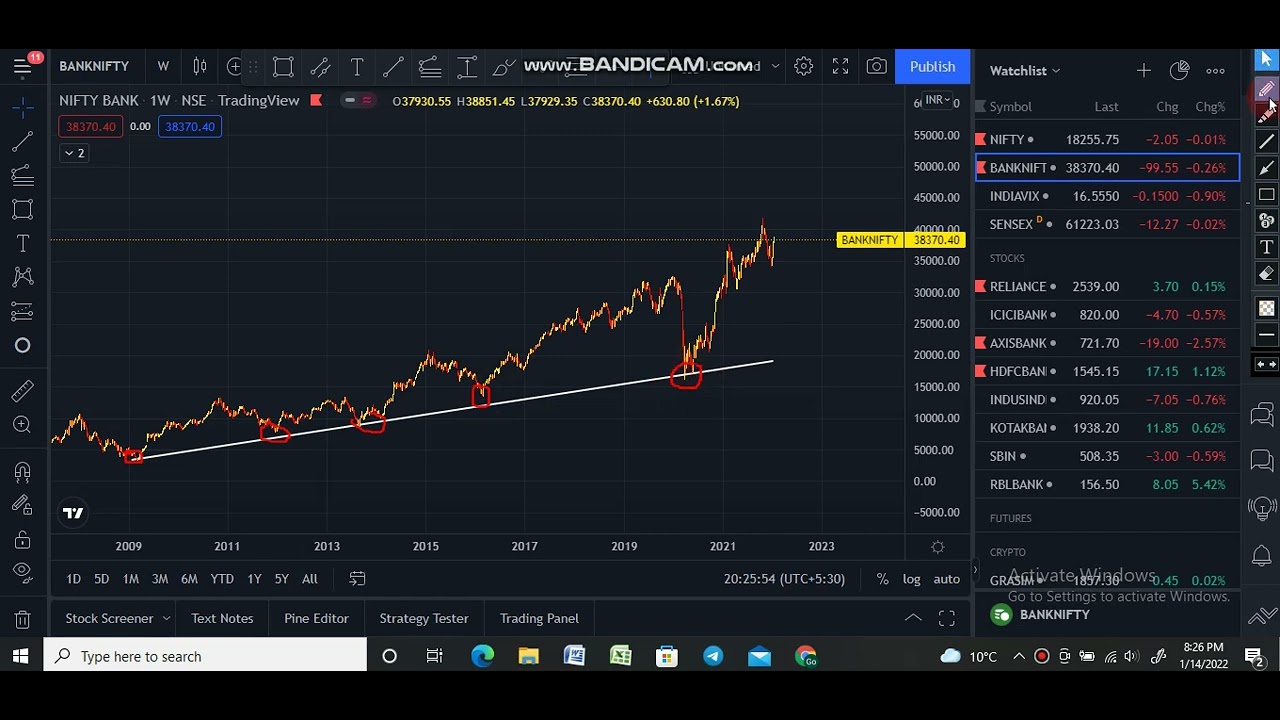Toggle the flag on RELIANCE watchlist row
The width and height of the screenshot is (1280, 720).
point(981,286)
